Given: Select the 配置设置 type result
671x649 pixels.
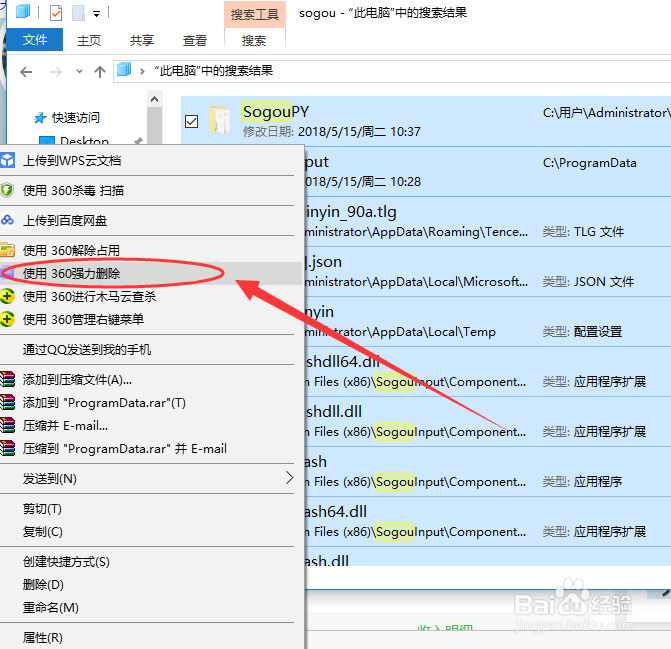Looking at the screenshot, I should click(x=488, y=321).
